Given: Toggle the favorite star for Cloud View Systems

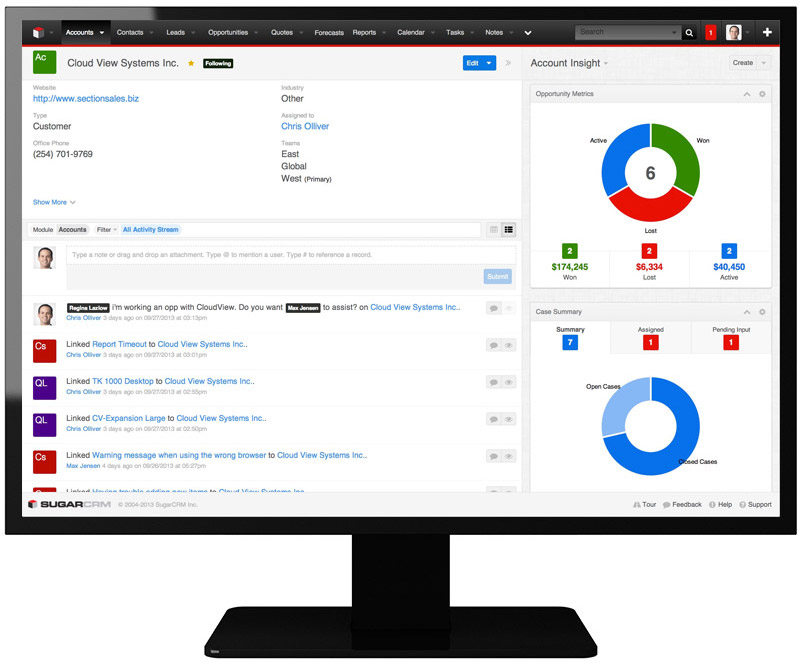Looking at the screenshot, I should pos(191,63).
